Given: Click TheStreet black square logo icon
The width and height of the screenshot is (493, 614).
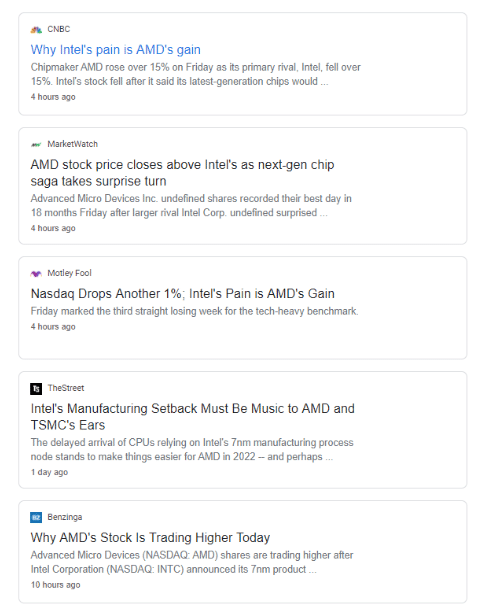Looking at the screenshot, I should pos(36,388).
